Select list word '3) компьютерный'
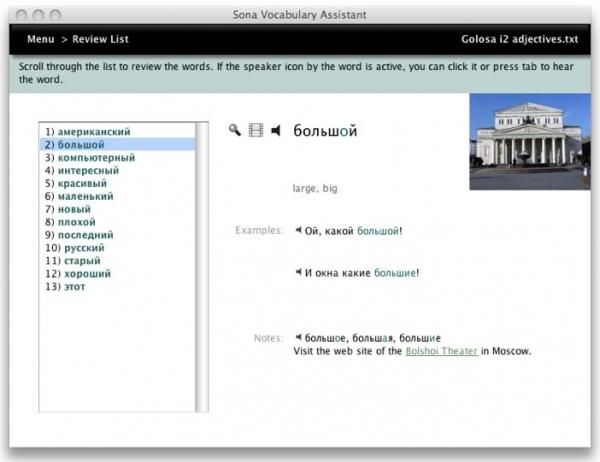Screen dimensions: 600x462 (x=117, y=158)
